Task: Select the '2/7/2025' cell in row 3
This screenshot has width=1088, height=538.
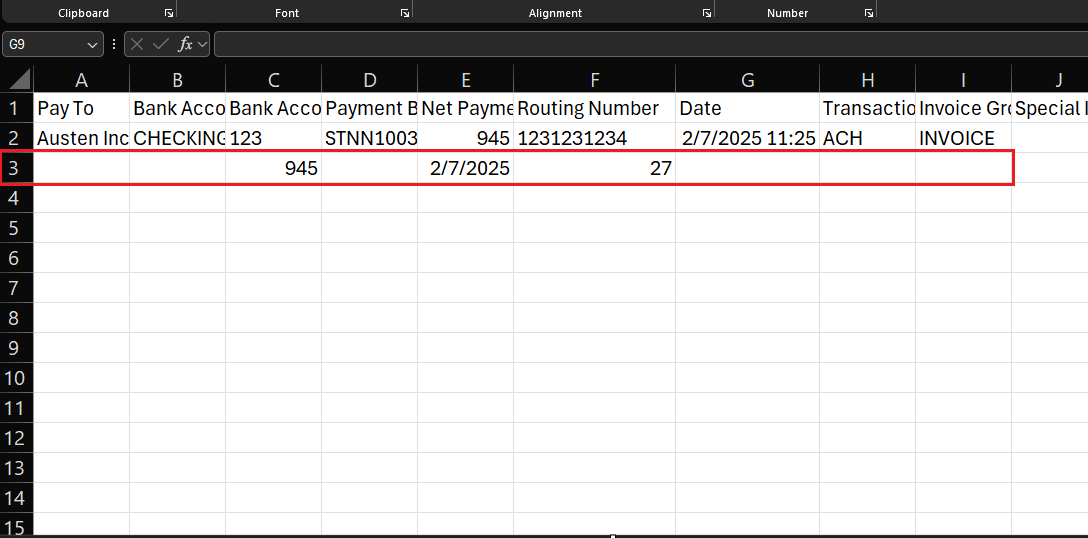Action: [466, 168]
